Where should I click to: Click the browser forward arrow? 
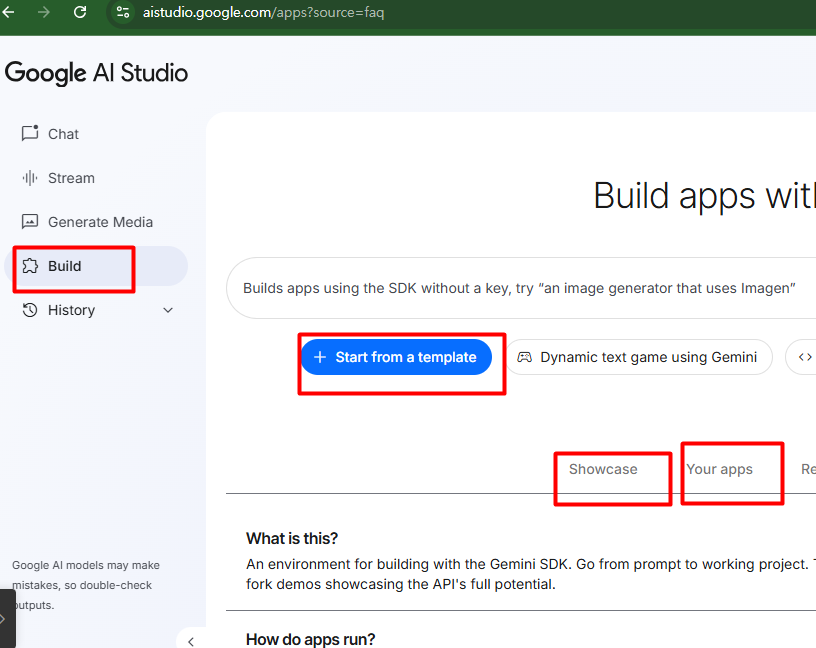[44, 11]
